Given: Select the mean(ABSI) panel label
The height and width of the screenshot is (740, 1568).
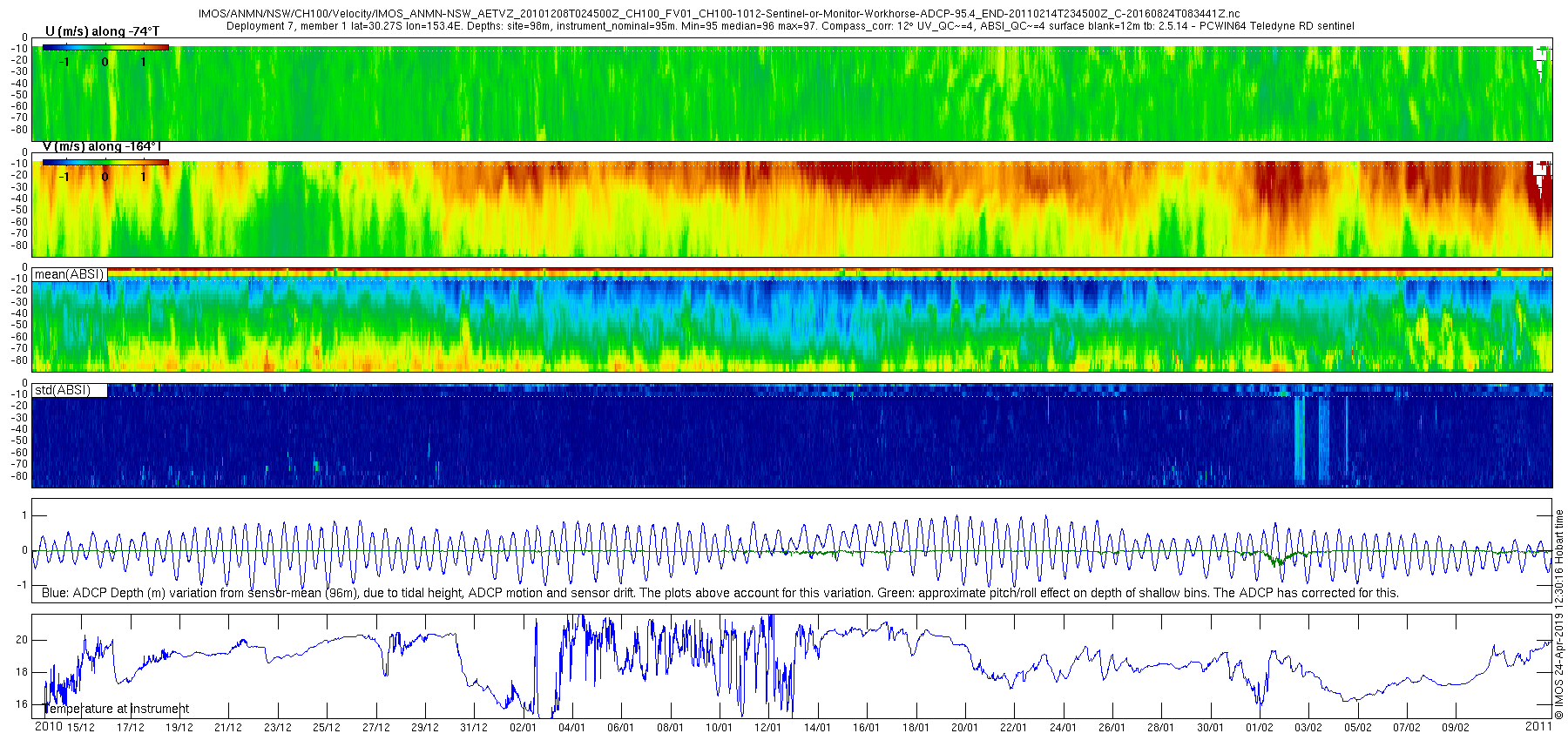Looking at the screenshot, I should click(70, 274).
